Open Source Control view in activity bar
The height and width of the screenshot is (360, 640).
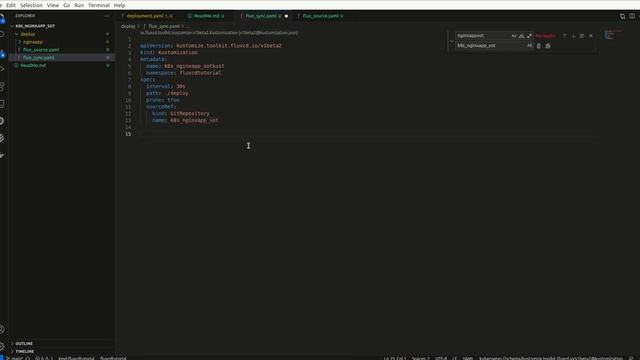click(2, 53)
